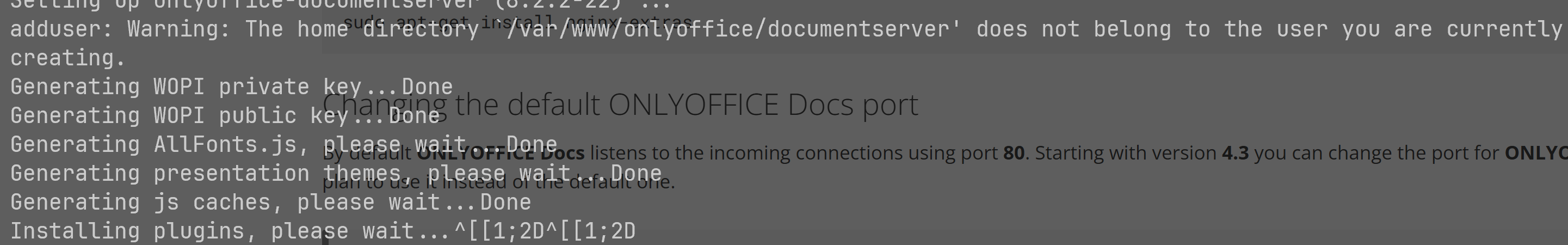
Task: Click the 'sudo apt-get install nginx-extras' code block
Action: (x=518, y=22)
